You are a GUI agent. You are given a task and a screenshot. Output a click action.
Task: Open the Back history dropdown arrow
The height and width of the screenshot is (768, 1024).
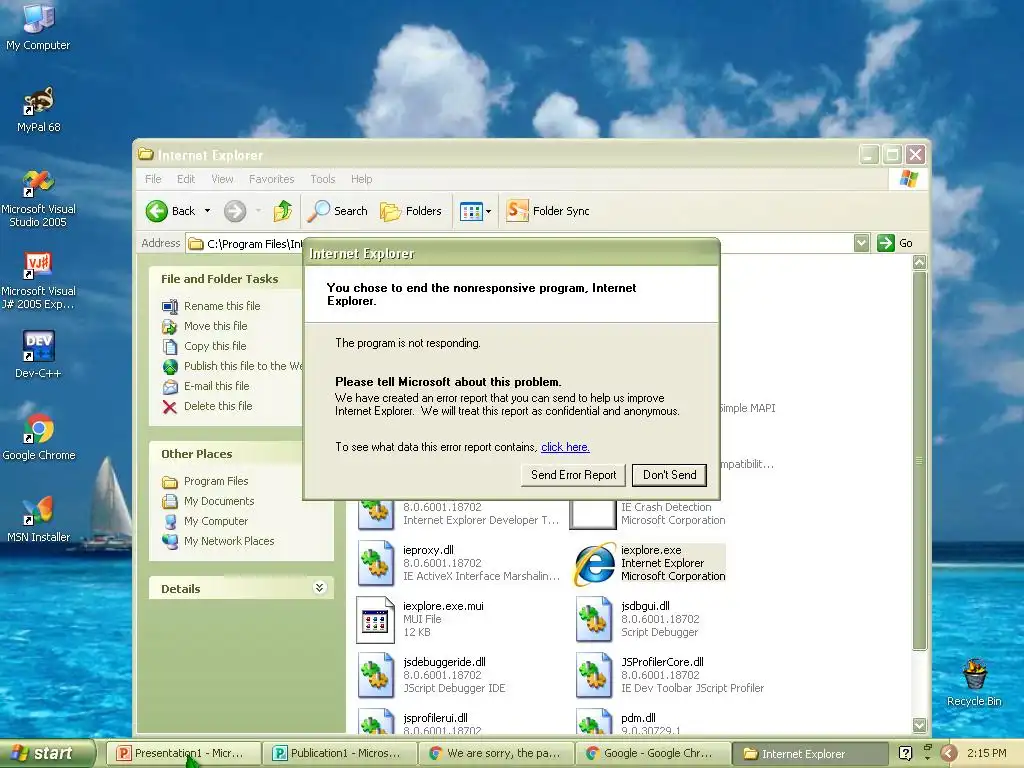click(207, 211)
